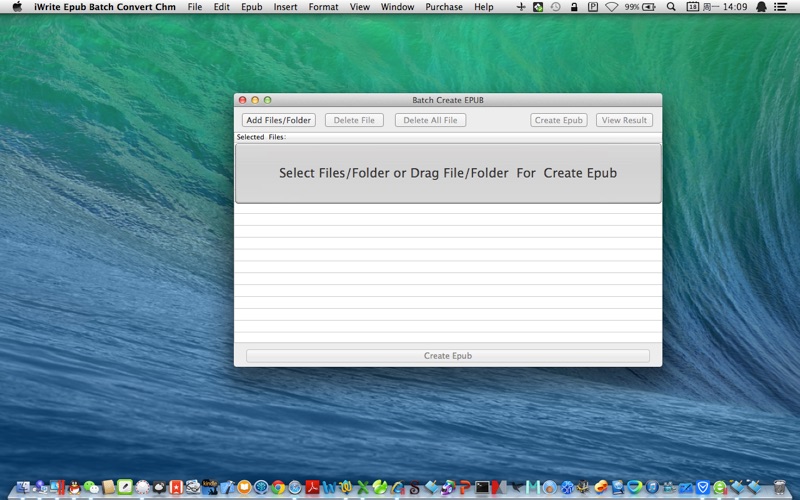Open the red star Wunderlist Dock icon
800x500 pixels.
[x=176, y=487]
